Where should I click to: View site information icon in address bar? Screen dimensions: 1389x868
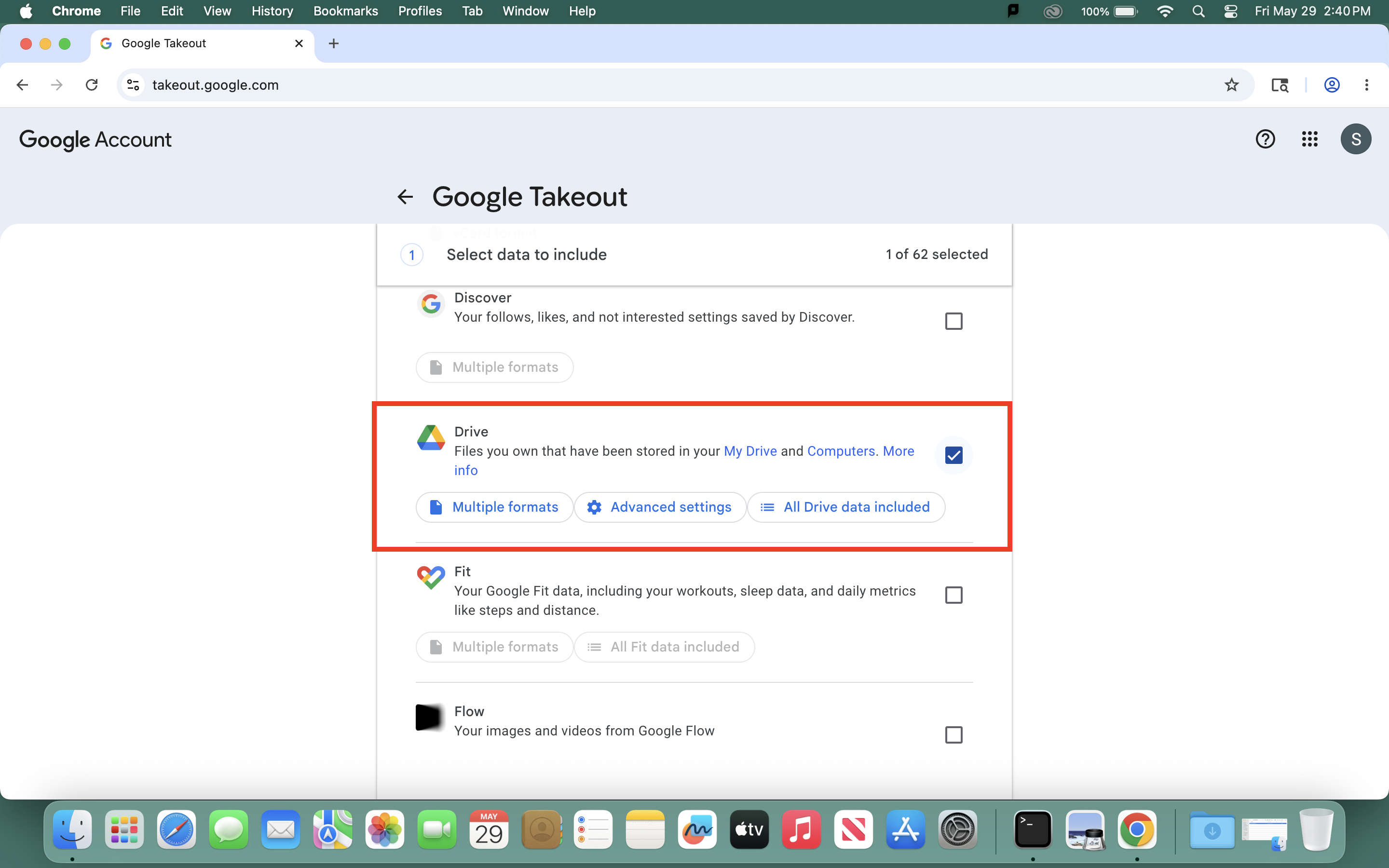tap(133, 85)
